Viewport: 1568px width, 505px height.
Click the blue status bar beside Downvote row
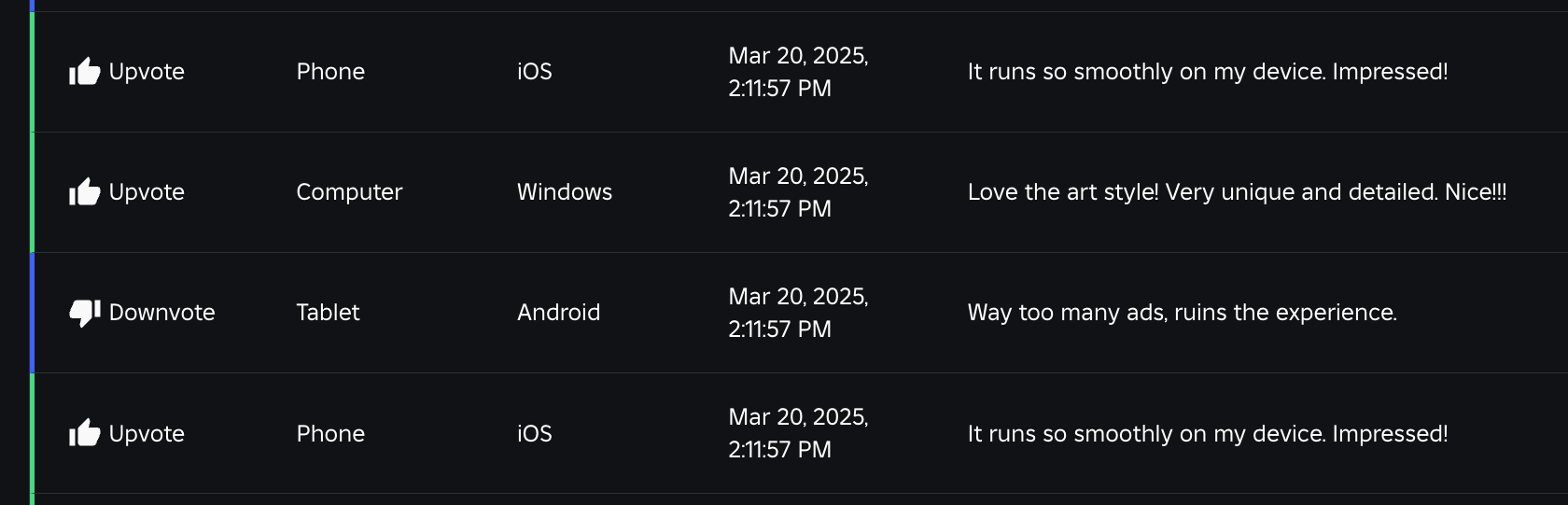coord(32,313)
